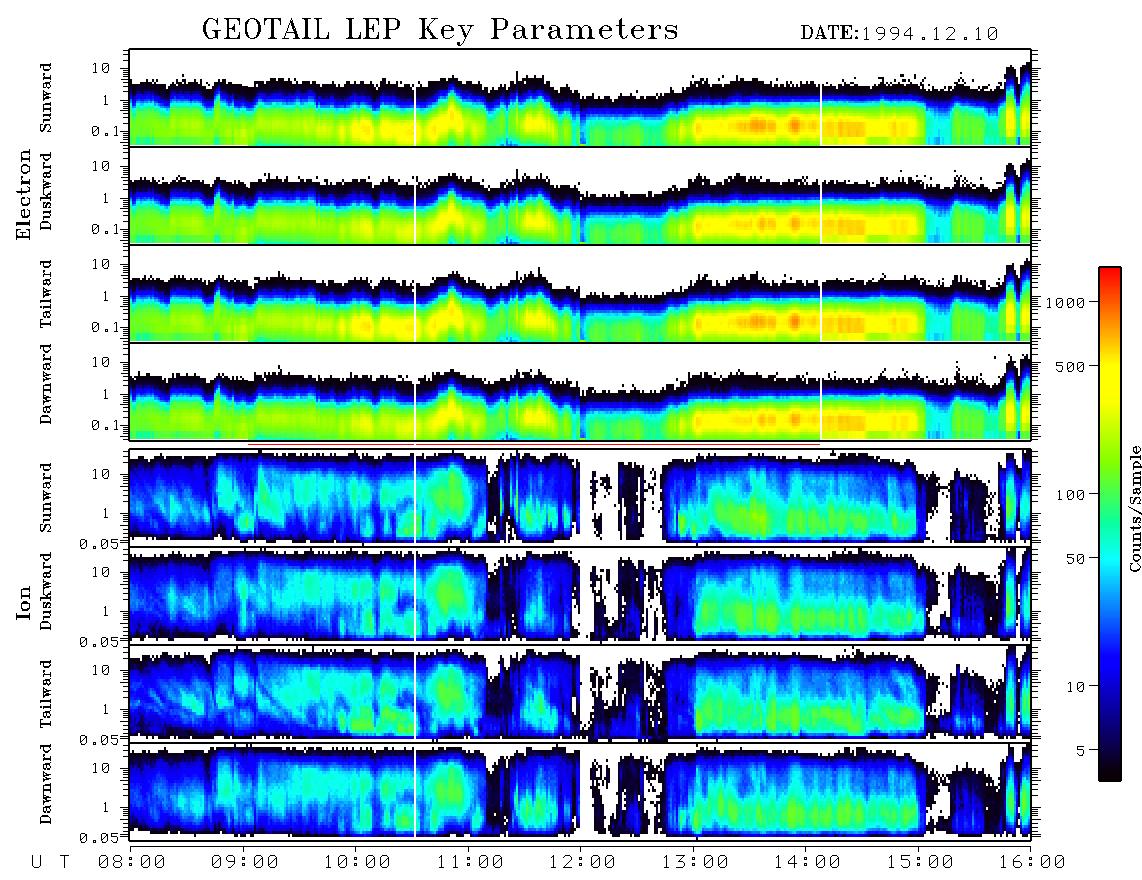
Task: Click the 500 colorbar tick label
Action: [1070, 366]
